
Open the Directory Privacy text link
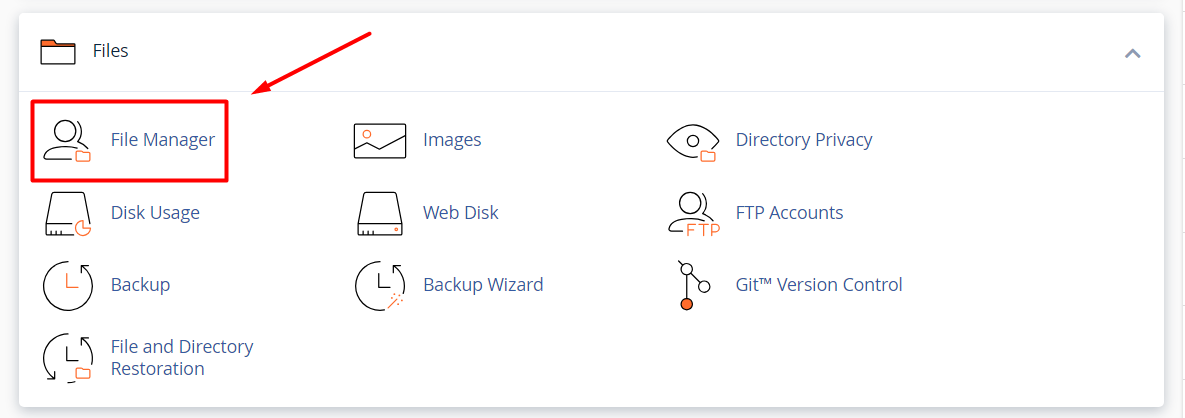tap(804, 140)
